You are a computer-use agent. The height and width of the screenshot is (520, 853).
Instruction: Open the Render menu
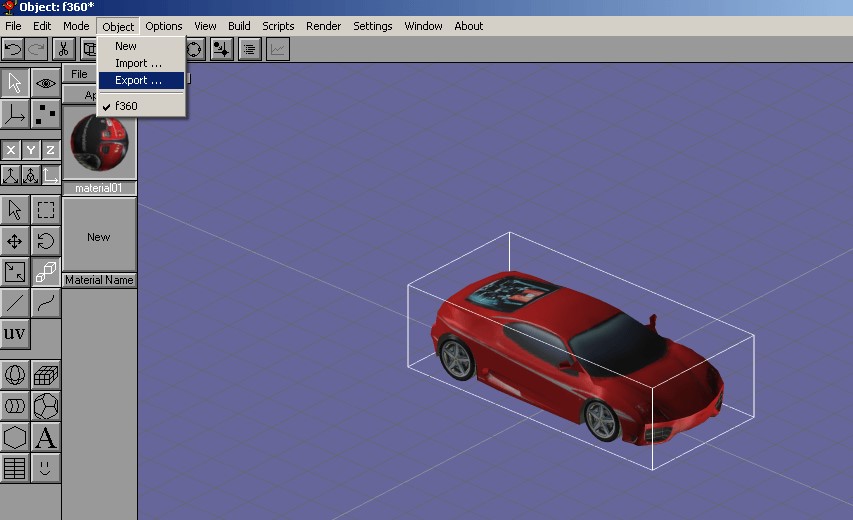coord(323,26)
